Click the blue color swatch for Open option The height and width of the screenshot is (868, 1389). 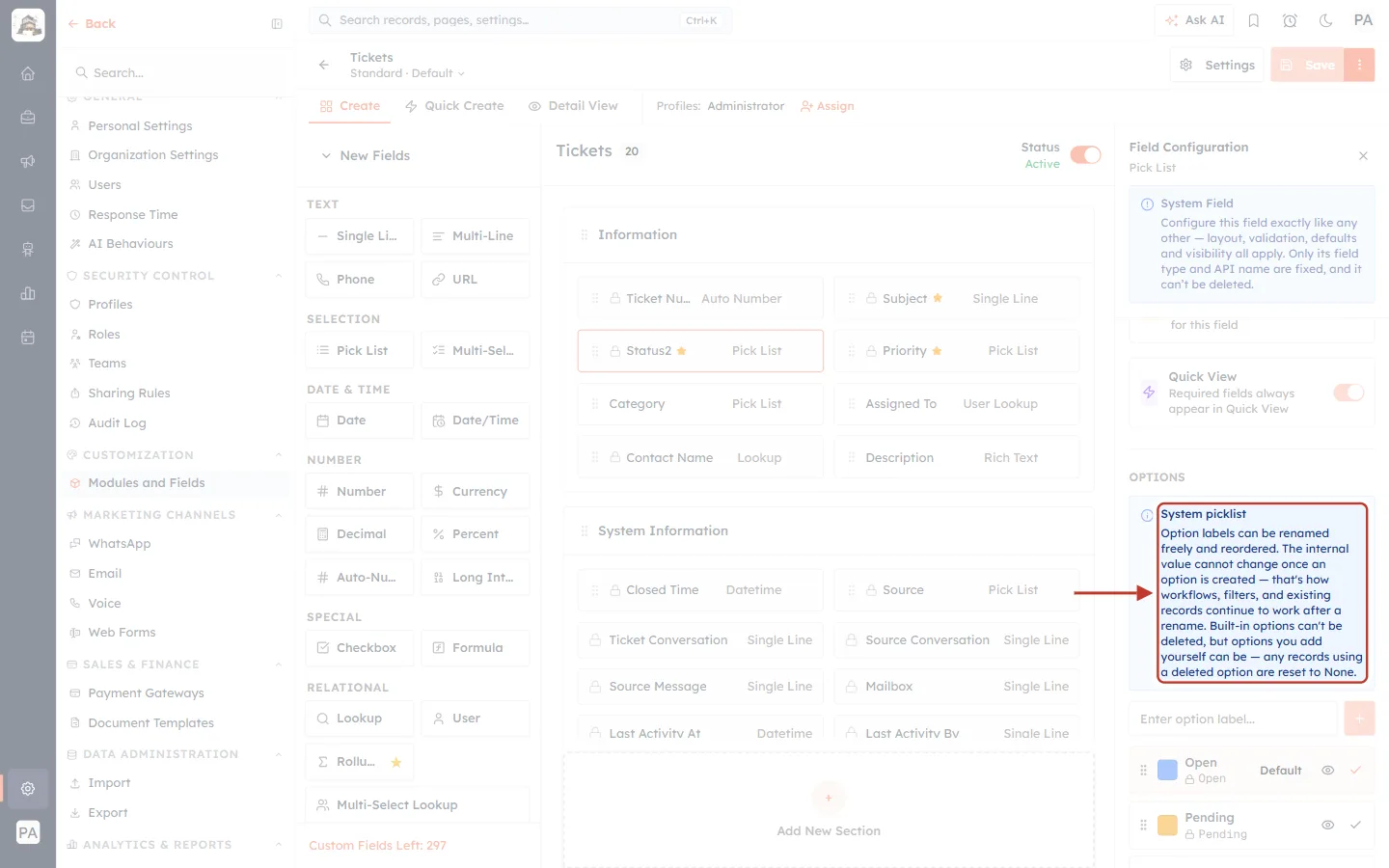tap(1167, 770)
